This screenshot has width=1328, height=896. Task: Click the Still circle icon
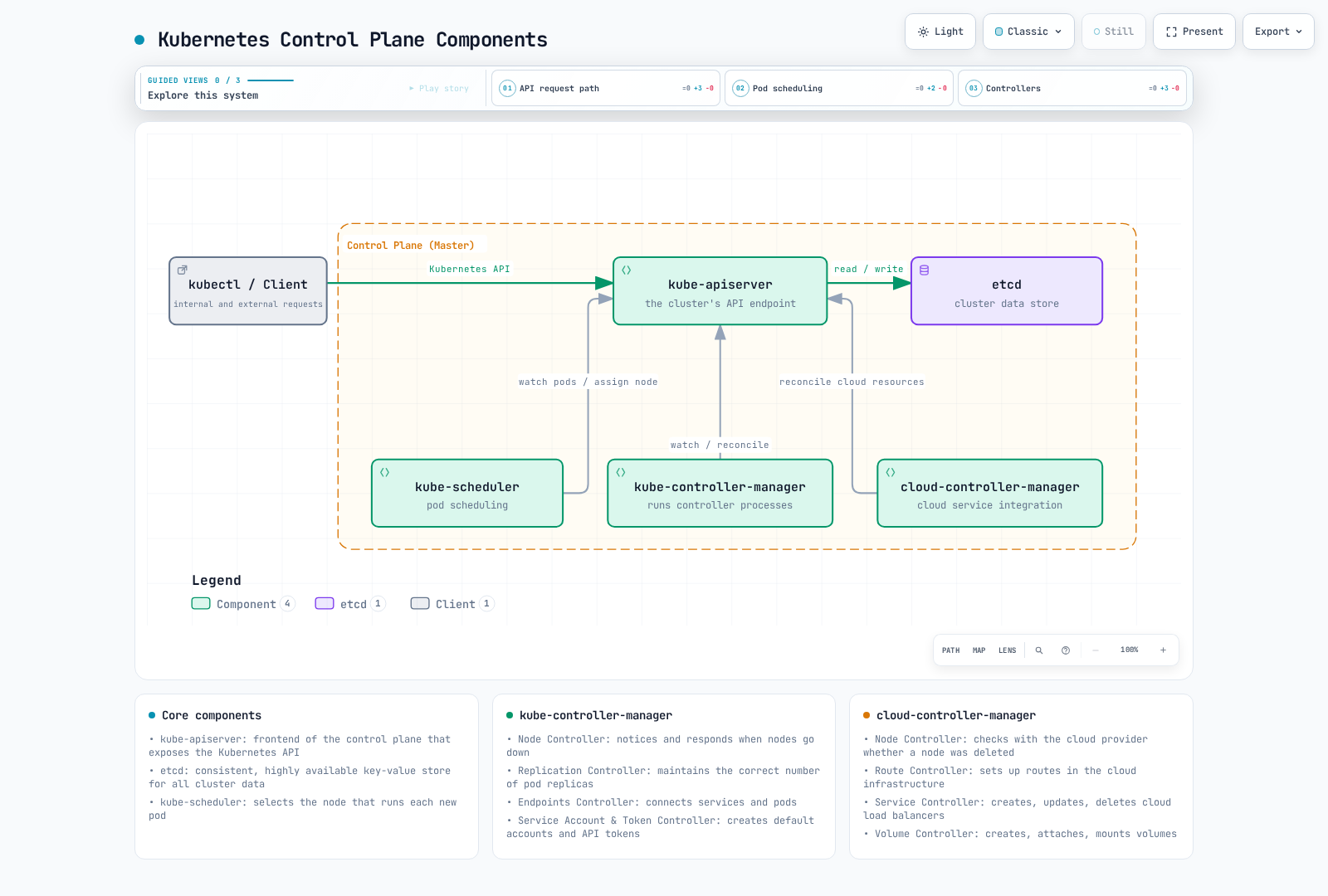coord(1096,32)
